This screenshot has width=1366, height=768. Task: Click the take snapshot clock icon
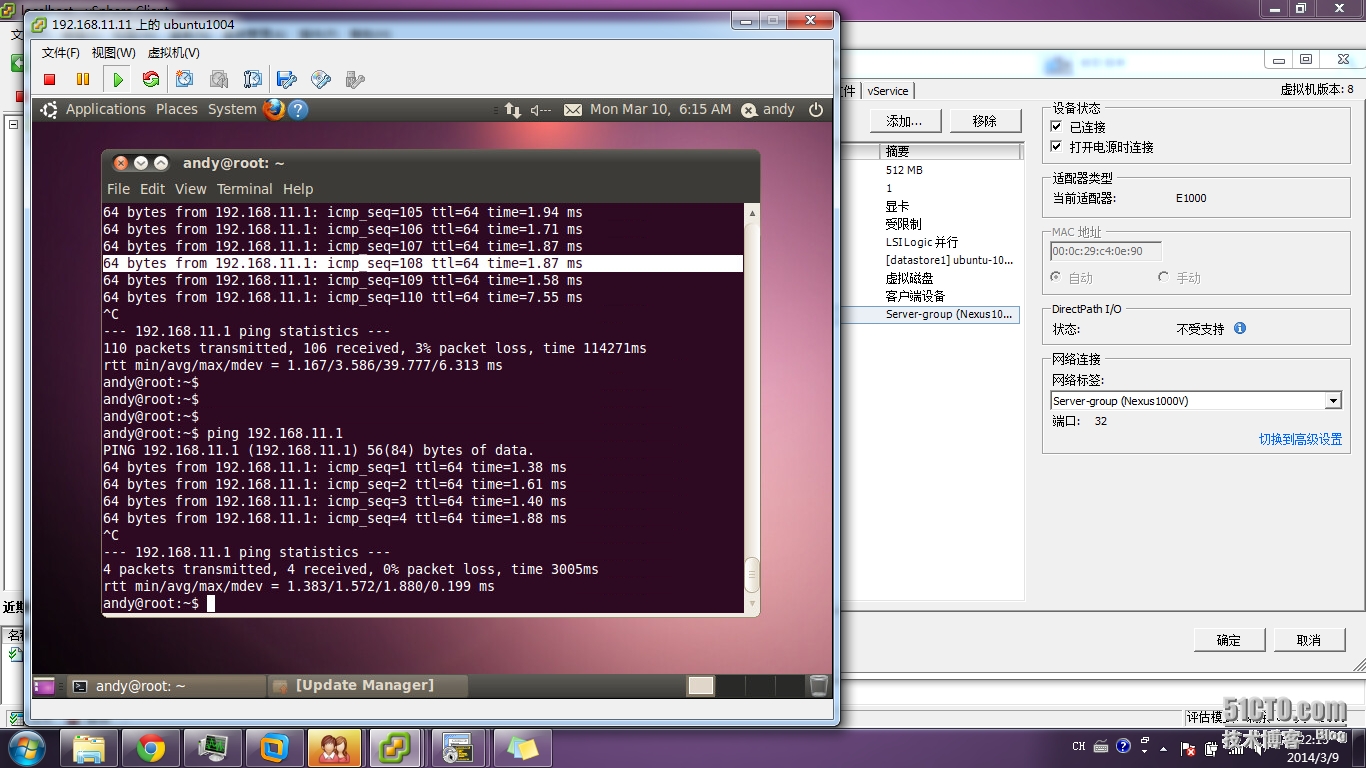click(x=185, y=79)
